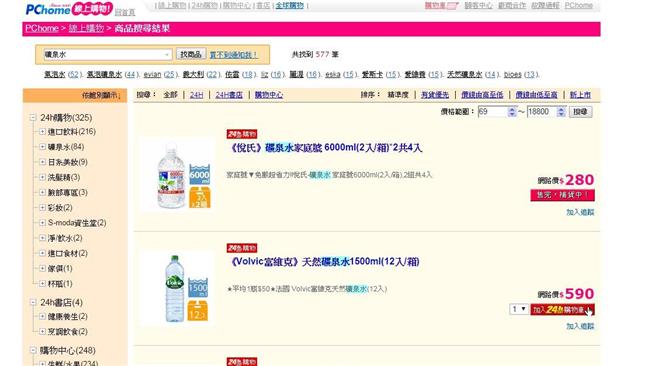Expand the 彩妝(2) category
This screenshot has width=650, height=366.
pyautogui.click(x=42, y=208)
